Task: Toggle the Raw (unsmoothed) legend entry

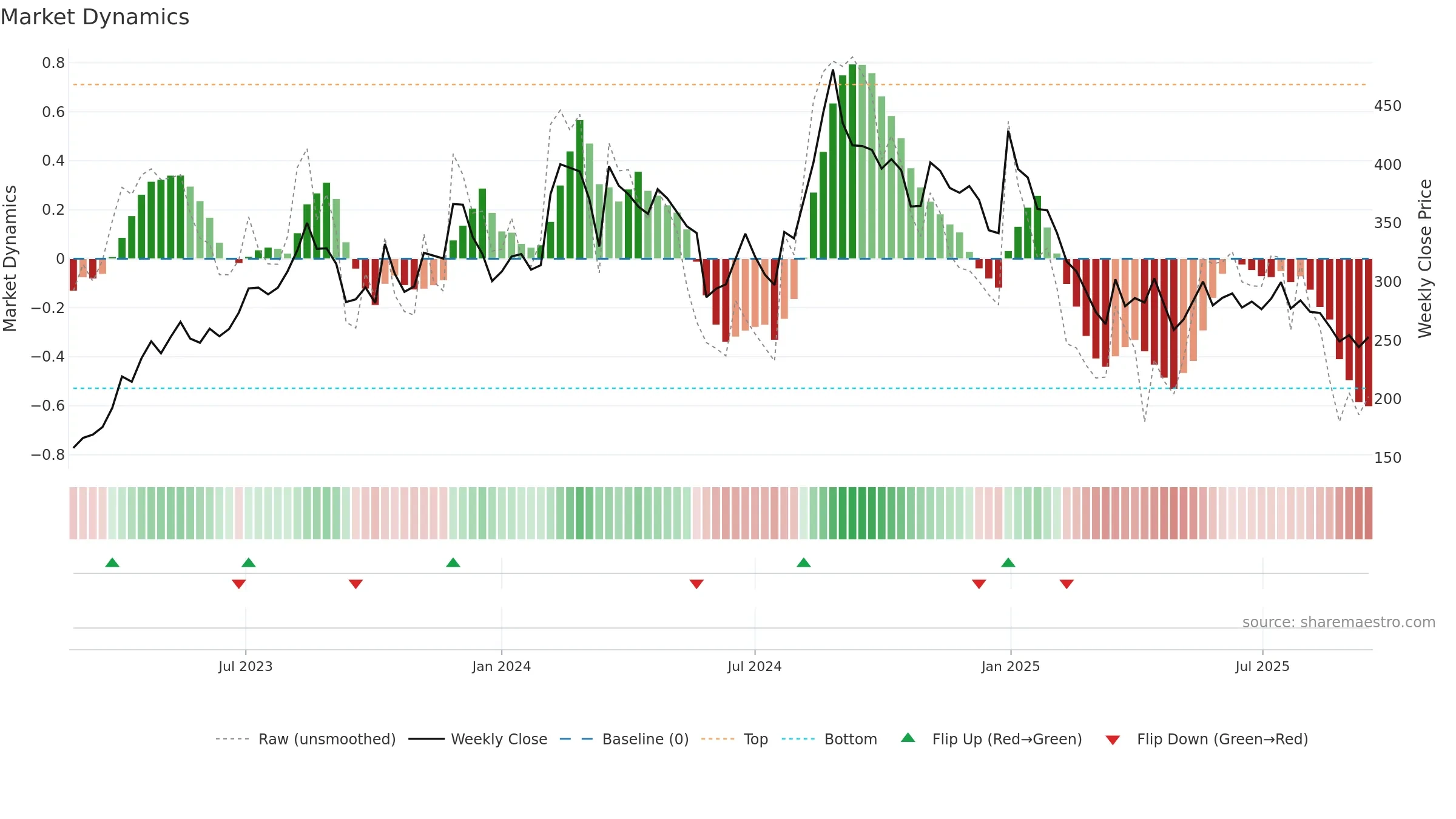Action: [x=306, y=739]
